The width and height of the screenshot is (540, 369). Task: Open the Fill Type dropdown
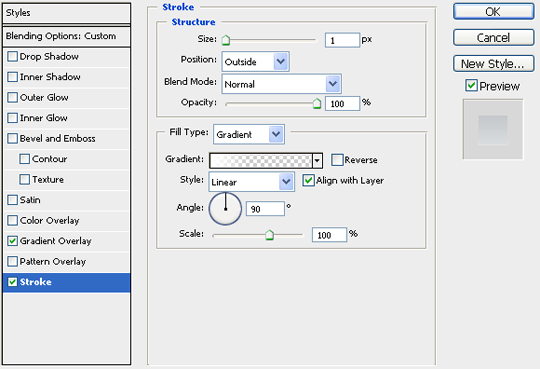pyautogui.click(x=249, y=134)
